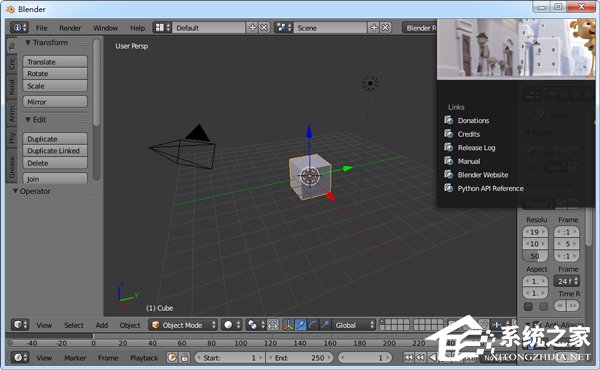
Task: Open the Global orientation dropdown
Action: coord(354,325)
